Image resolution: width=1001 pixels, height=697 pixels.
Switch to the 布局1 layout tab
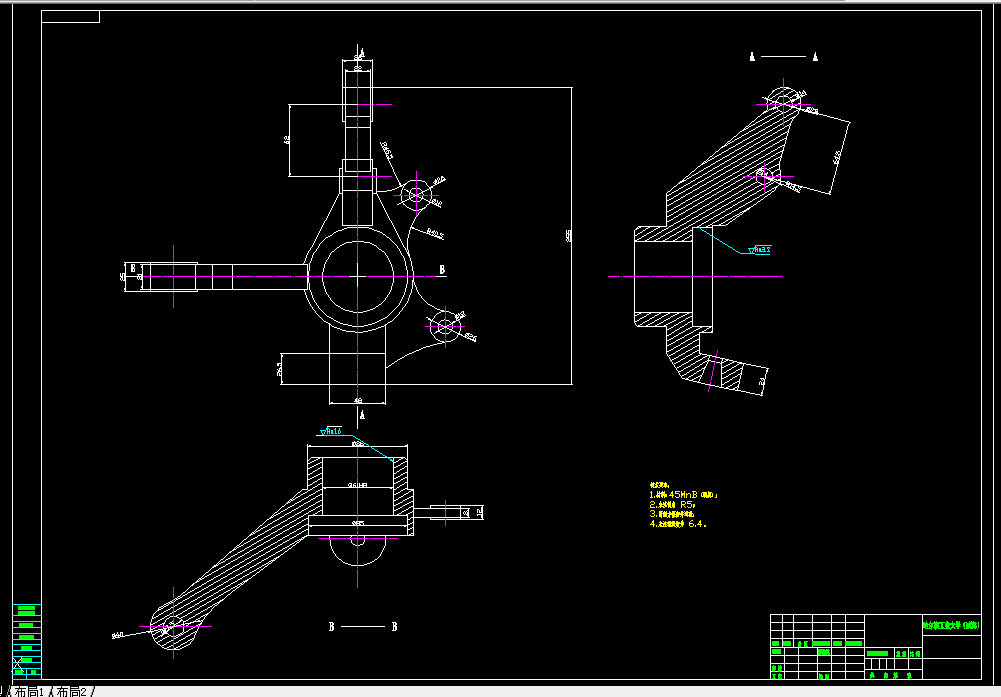click(29, 691)
